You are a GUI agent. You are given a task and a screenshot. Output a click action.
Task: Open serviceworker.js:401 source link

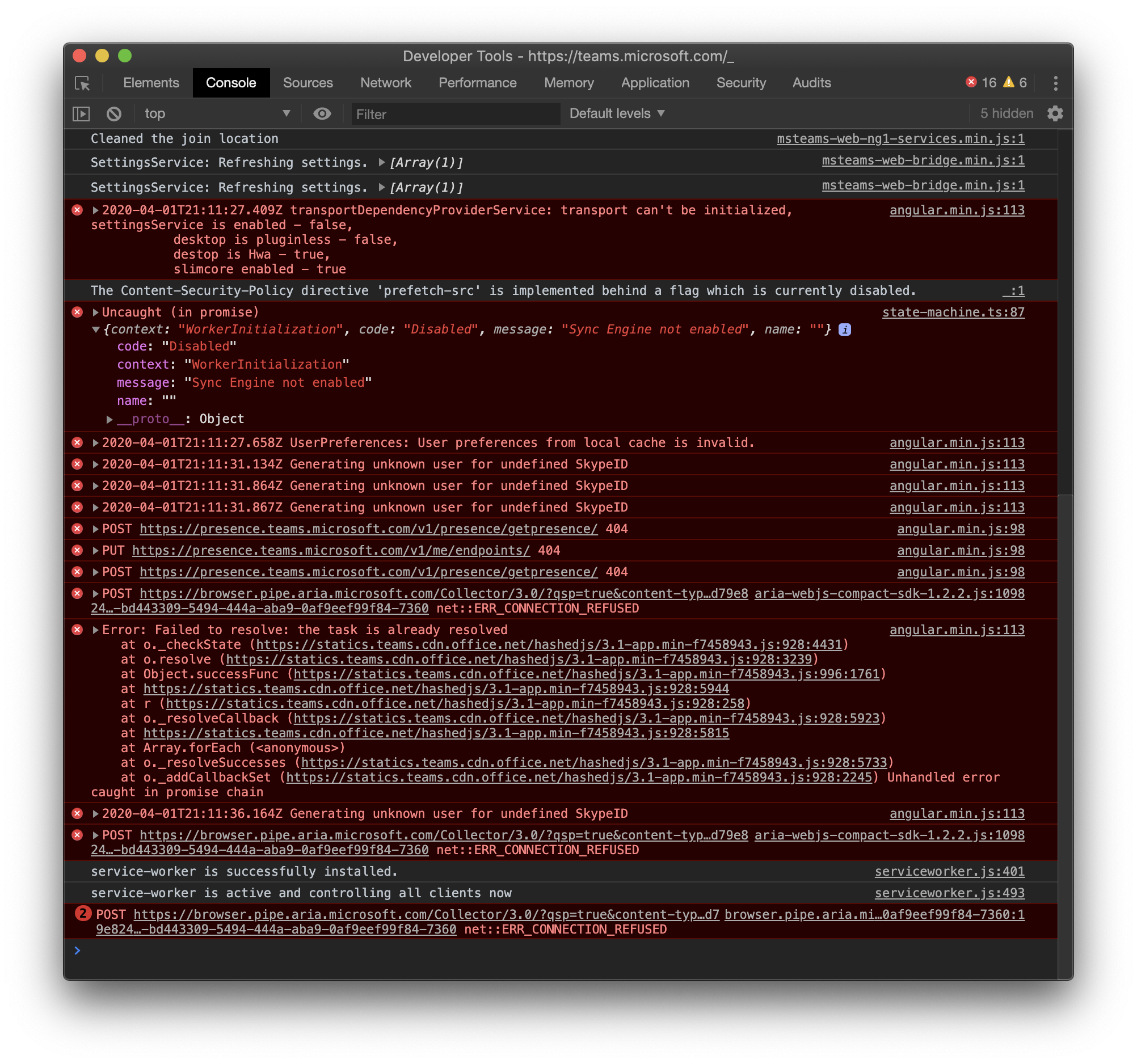click(x=949, y=871)
